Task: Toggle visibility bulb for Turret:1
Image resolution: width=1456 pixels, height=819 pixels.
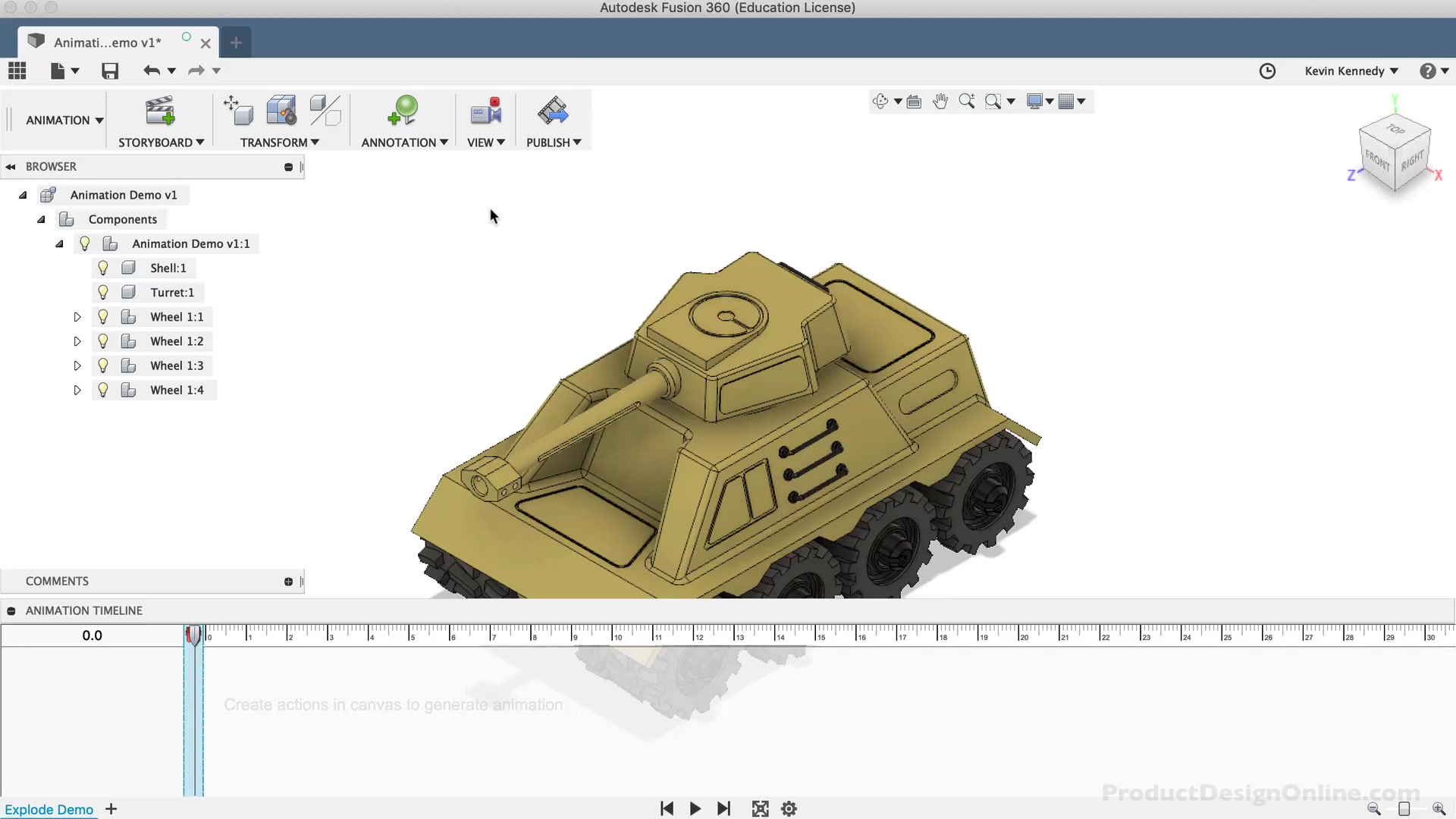Action: pos(103,292)
